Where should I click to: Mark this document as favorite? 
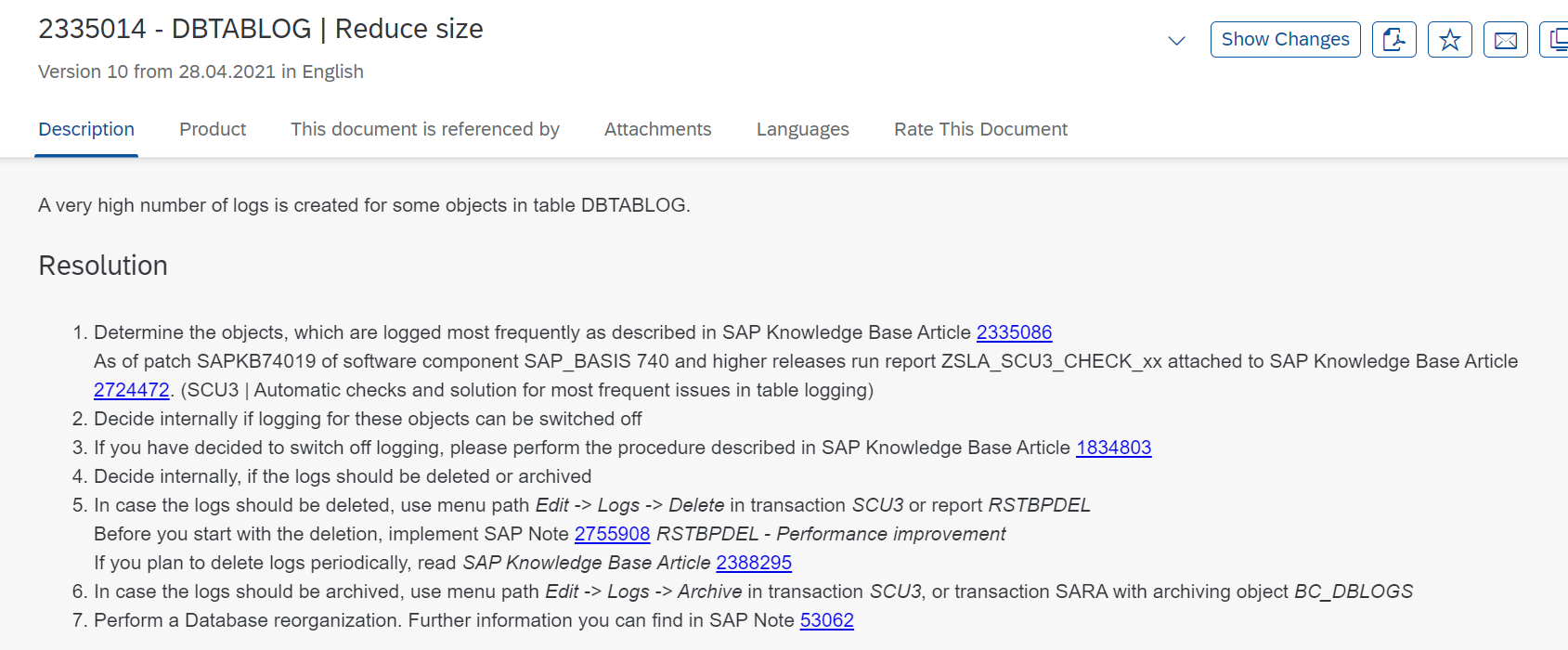click(x=1449, y=39)
